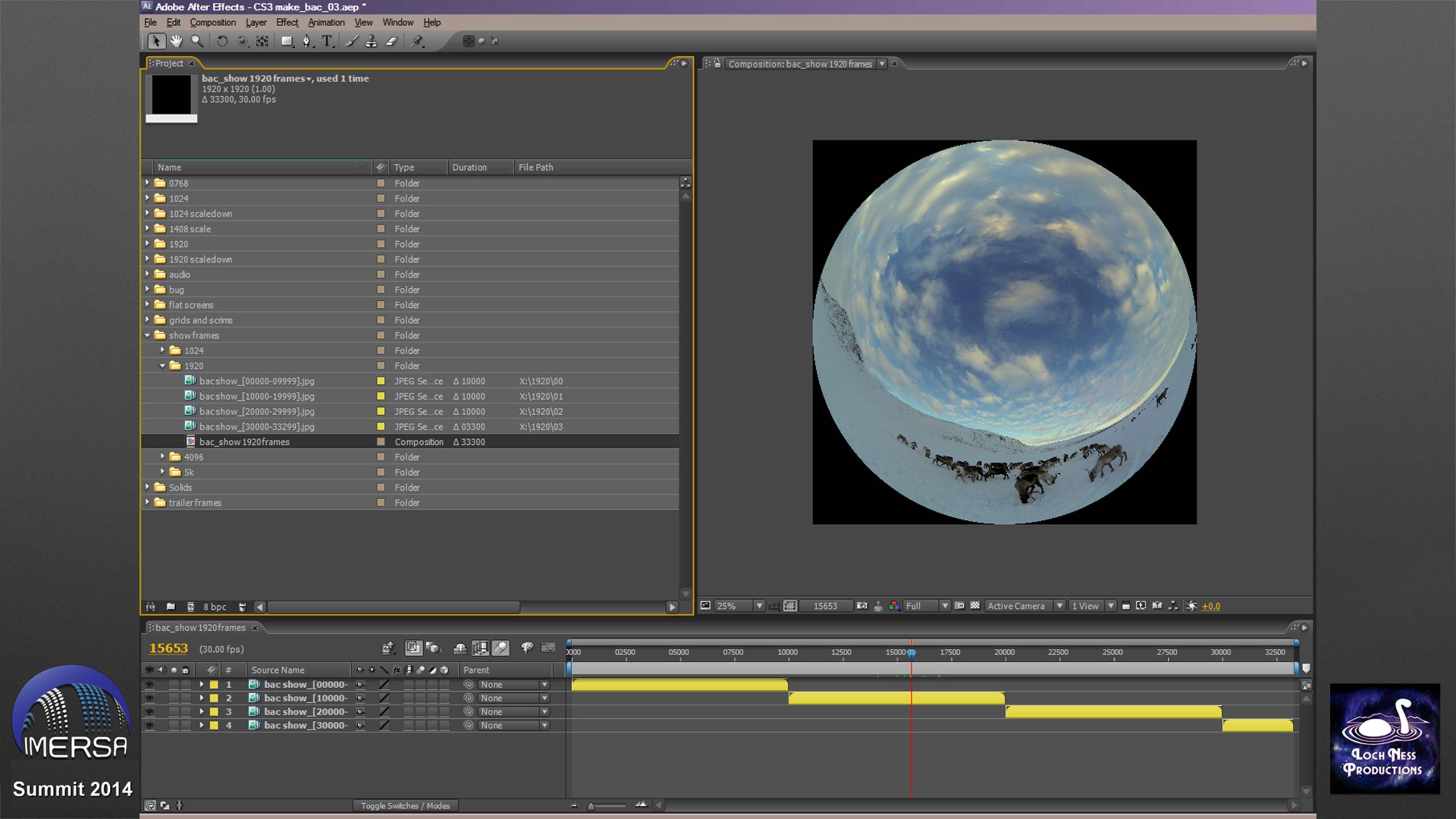Open the Composition menu
Screen dimensions: 1456x819
pos(213,22)
